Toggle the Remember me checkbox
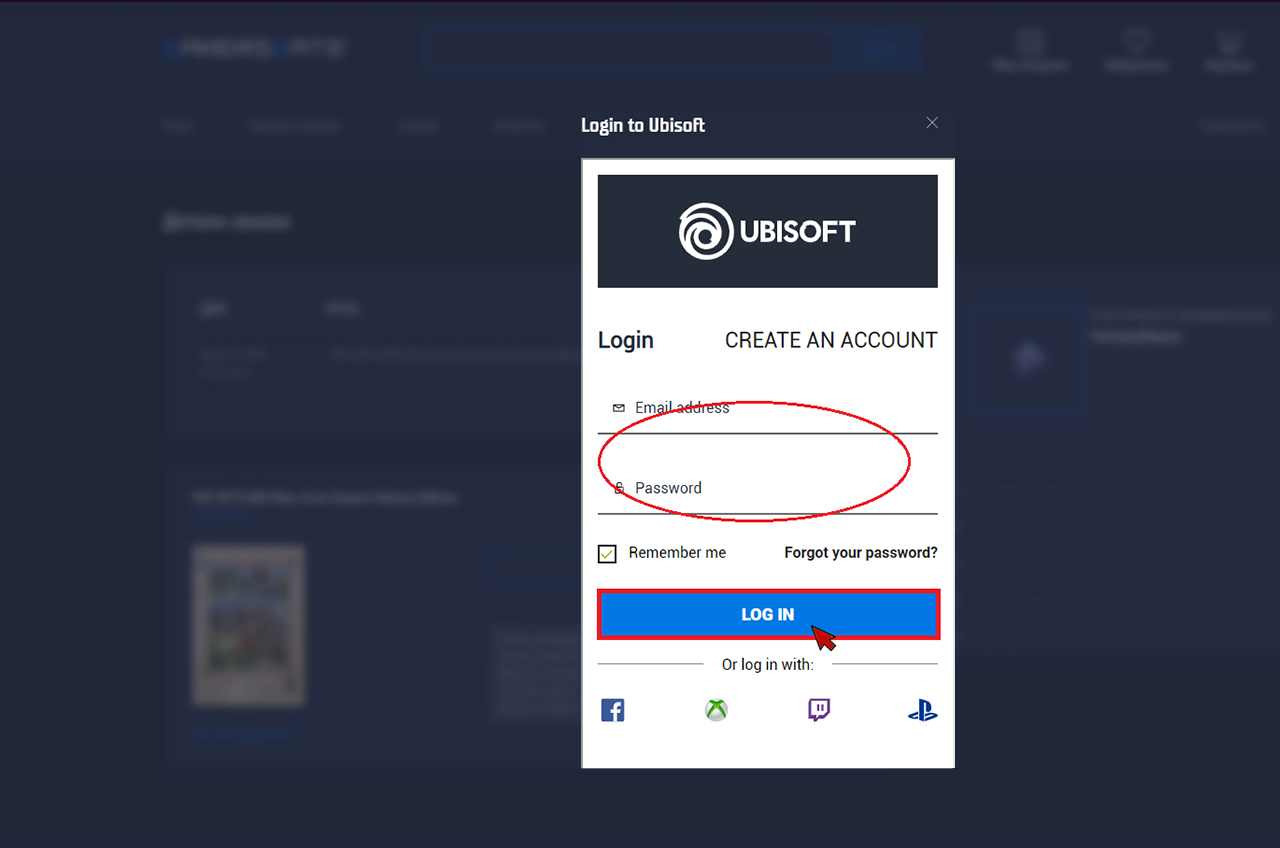 [x=607, y=554]
